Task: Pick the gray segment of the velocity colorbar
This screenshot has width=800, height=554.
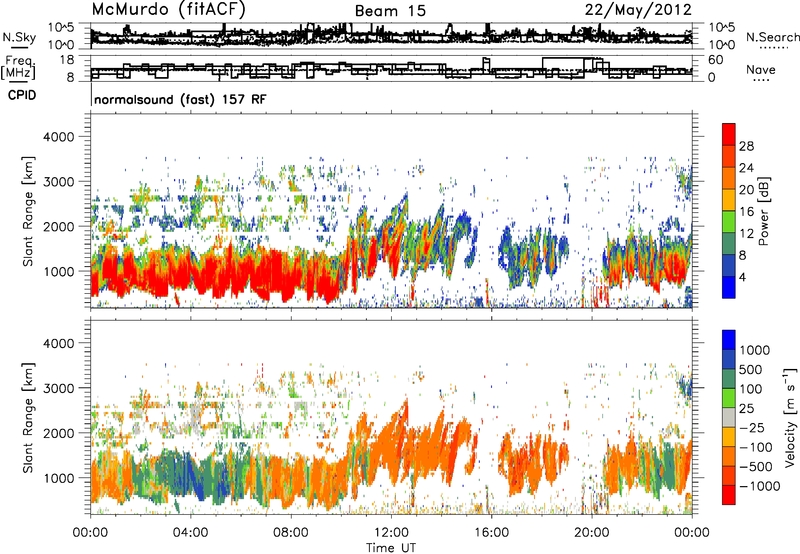Action: 729,418
